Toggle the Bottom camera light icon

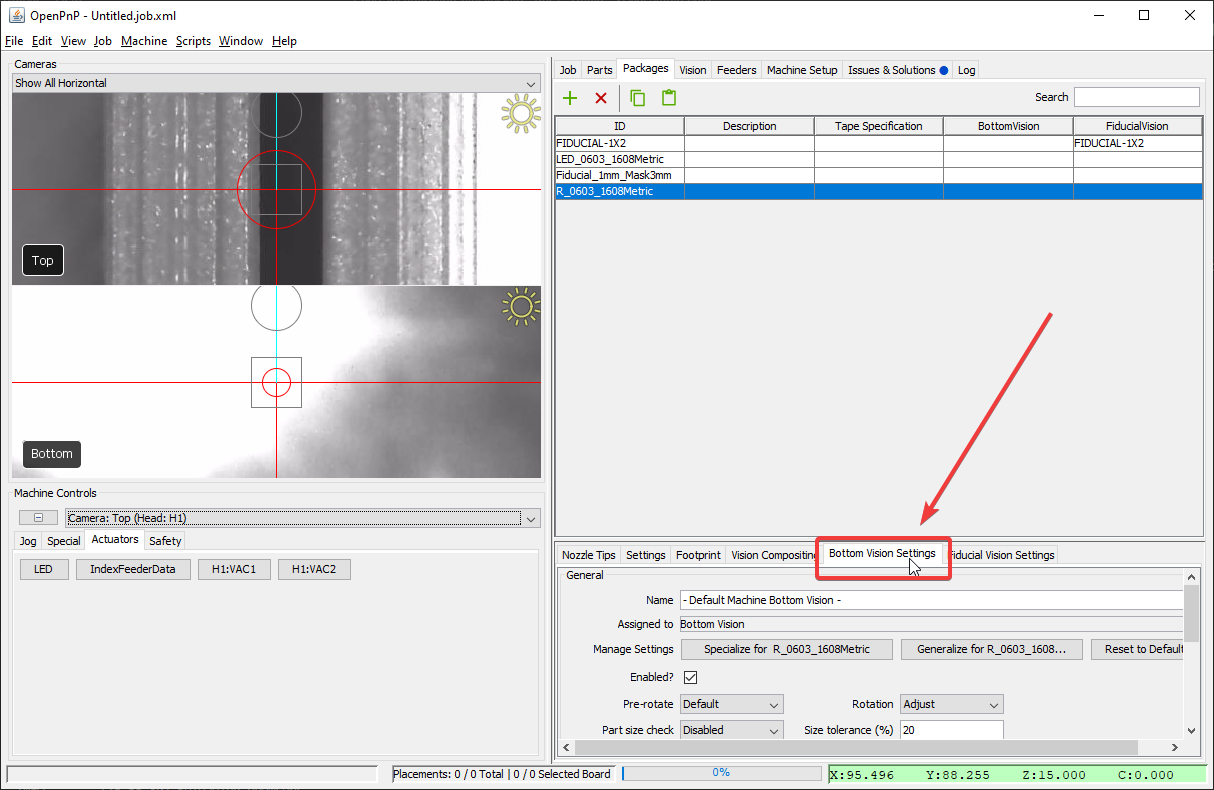click(x=520, y=307)
